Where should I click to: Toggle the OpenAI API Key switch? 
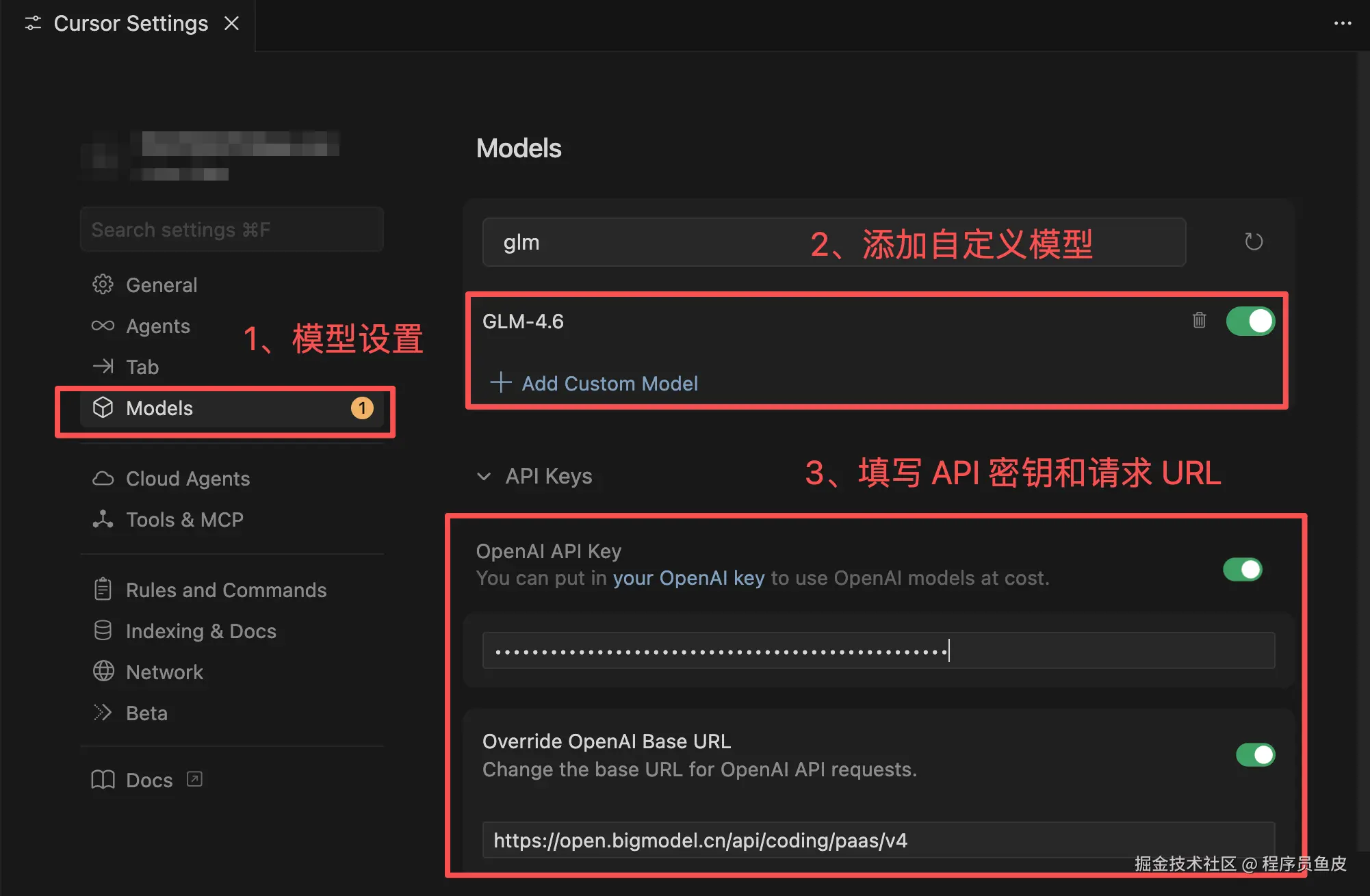click(x=1242, y=569)
